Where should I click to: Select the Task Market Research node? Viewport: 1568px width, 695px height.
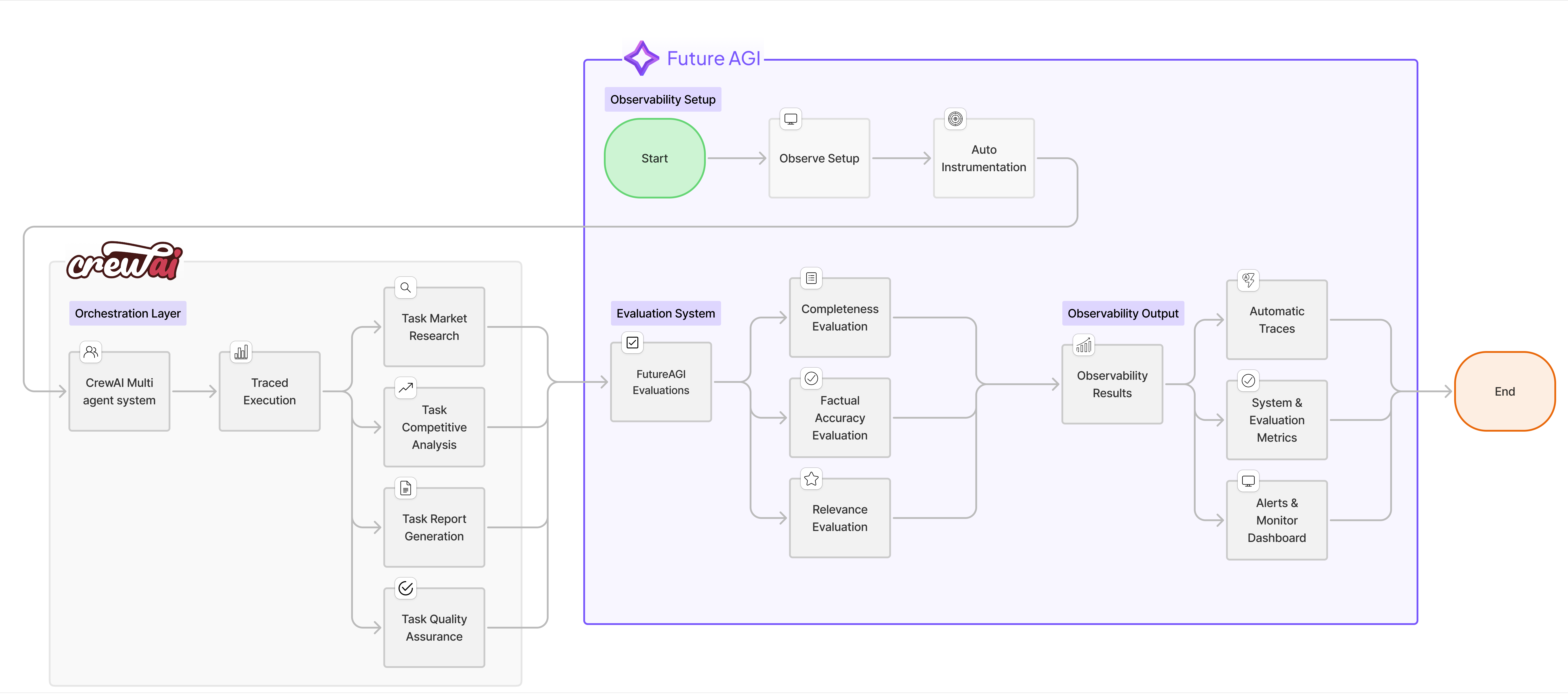[434, 327]
